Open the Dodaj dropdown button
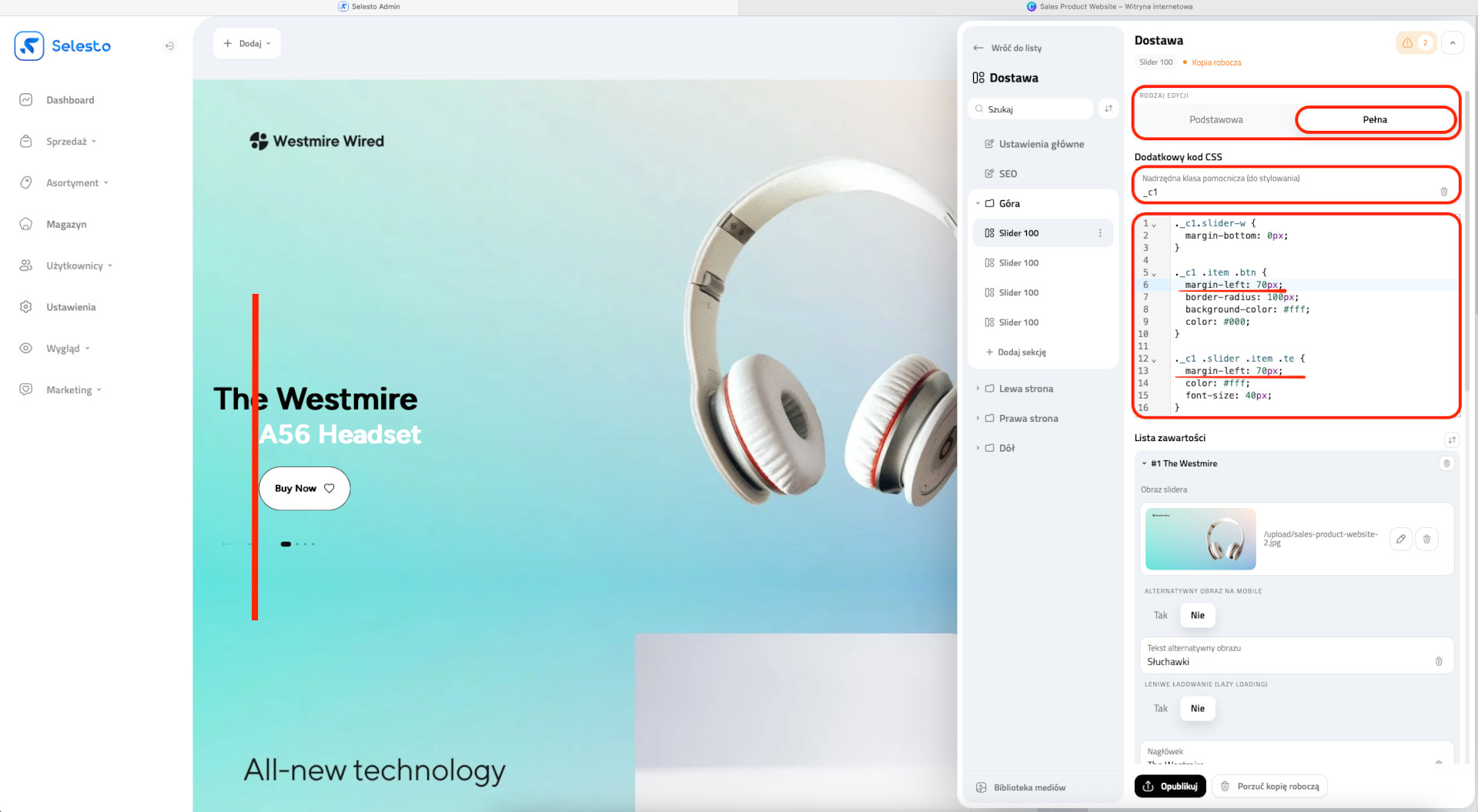The image size is (1478, 812). (246, 44)
